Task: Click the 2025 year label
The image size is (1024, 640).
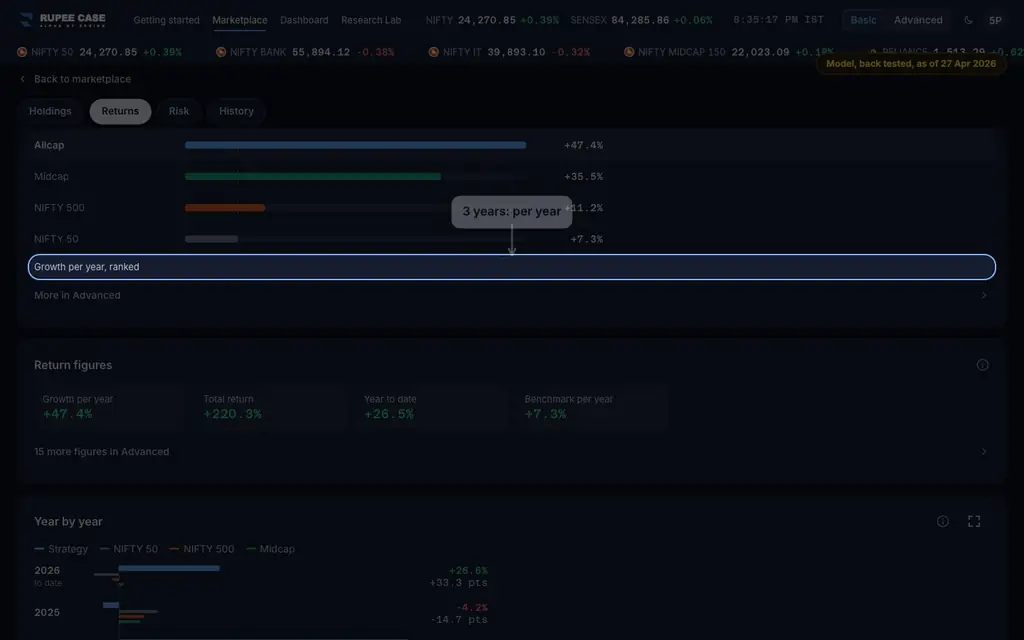Action: tap(47, 613)
